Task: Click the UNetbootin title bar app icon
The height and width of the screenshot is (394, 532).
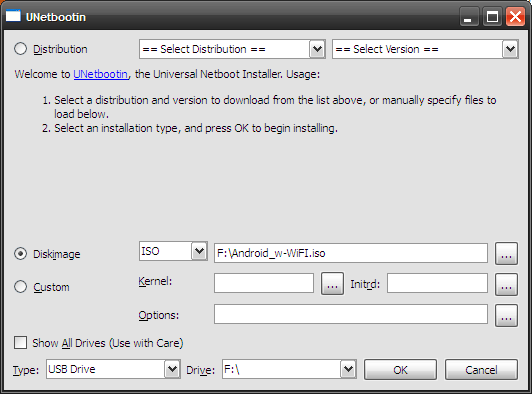Action: [x=13, y=16]
